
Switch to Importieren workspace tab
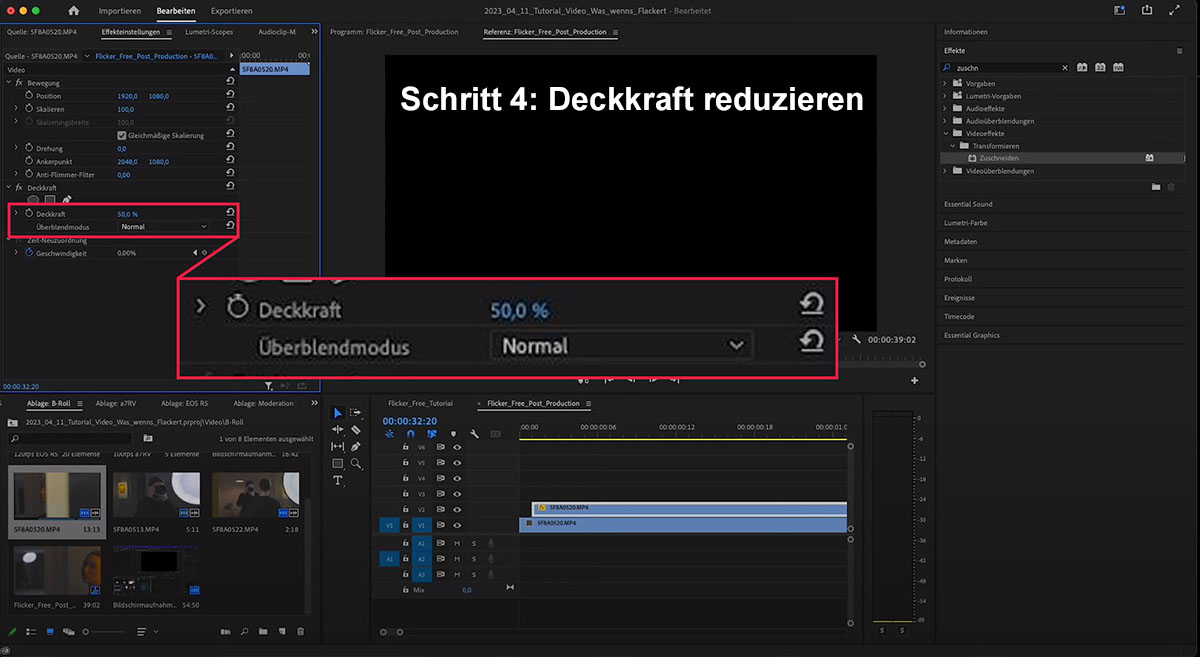tap(119, 10)
